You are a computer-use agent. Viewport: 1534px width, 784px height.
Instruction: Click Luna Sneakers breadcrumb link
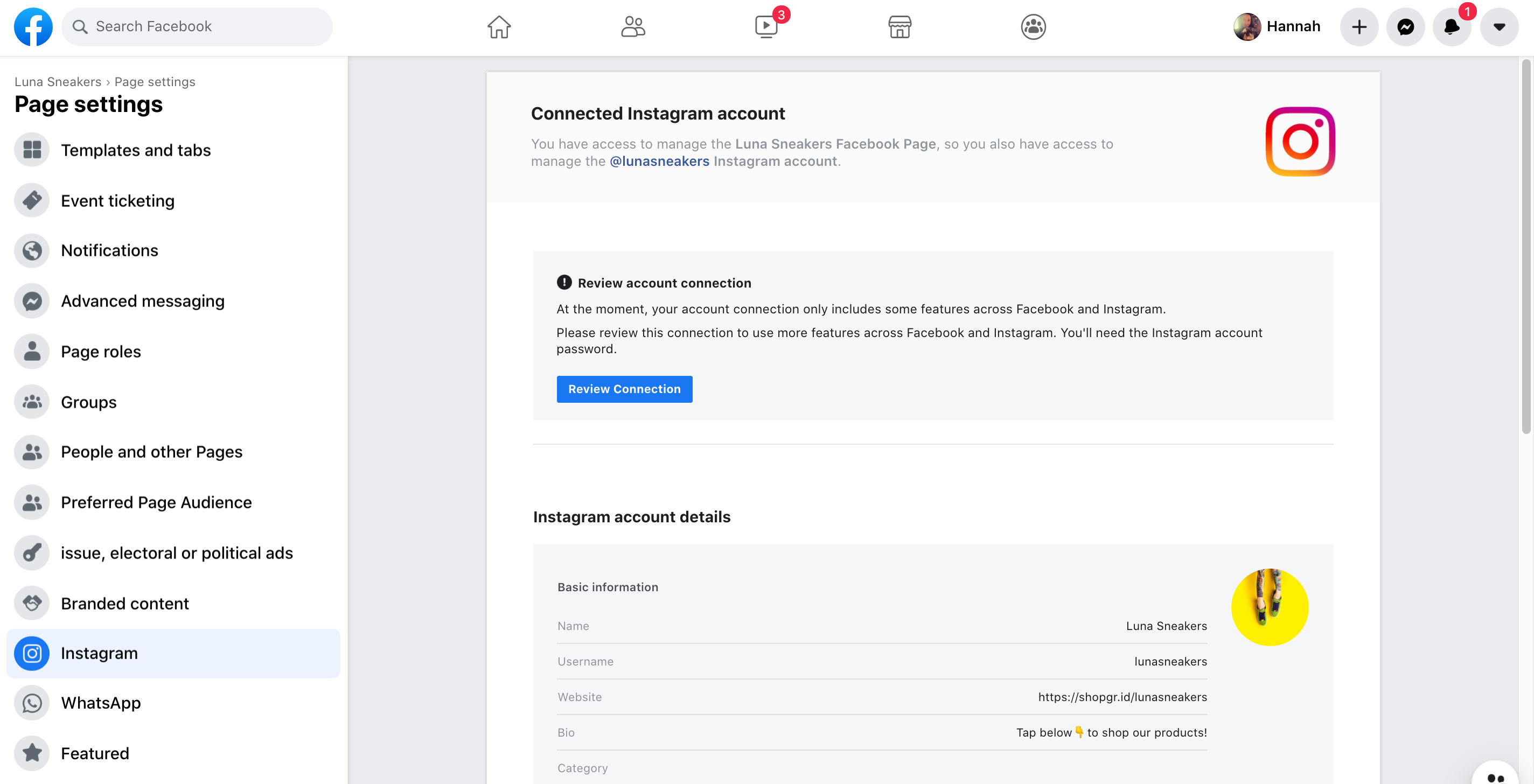click(x=58, y=81)
